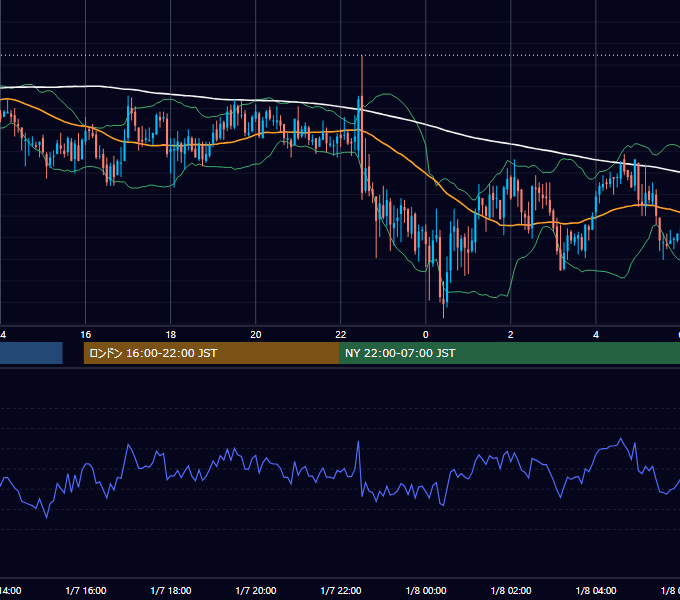Click the "1/7 20:00" label on oscillator axis
Viewport: 680px width, 600px height.
256,591
